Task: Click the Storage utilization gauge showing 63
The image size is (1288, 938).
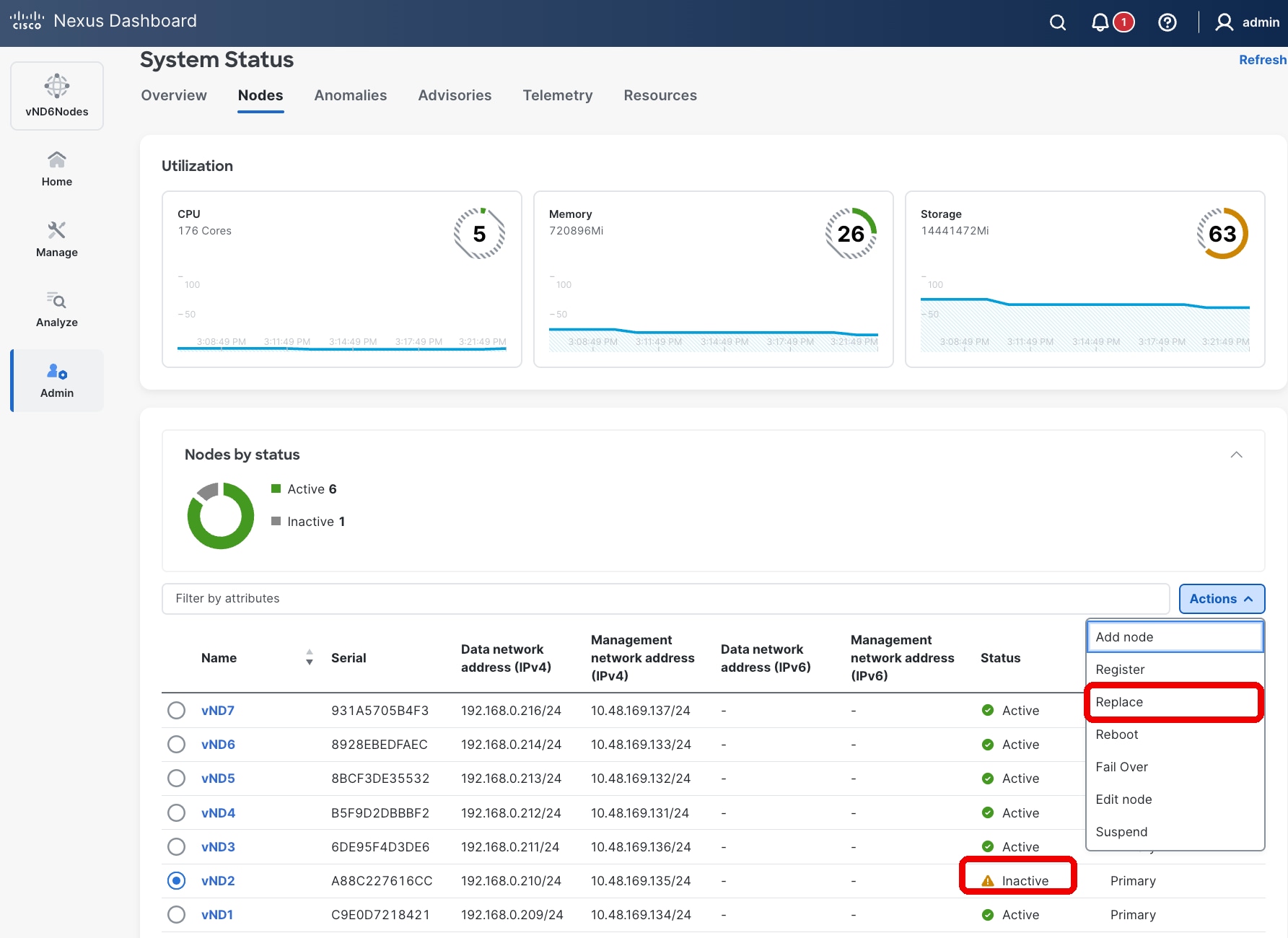Action: [x=1223, y=234]
